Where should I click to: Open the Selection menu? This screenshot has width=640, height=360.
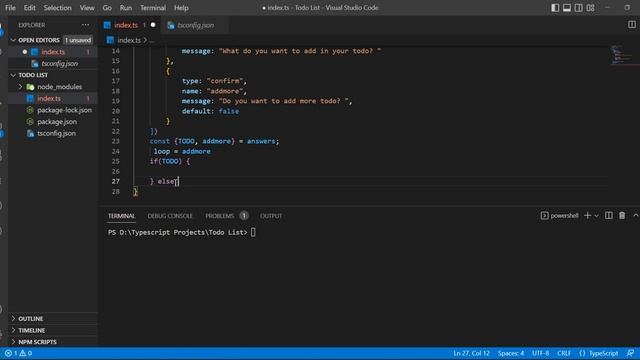(x=58, y=8)
